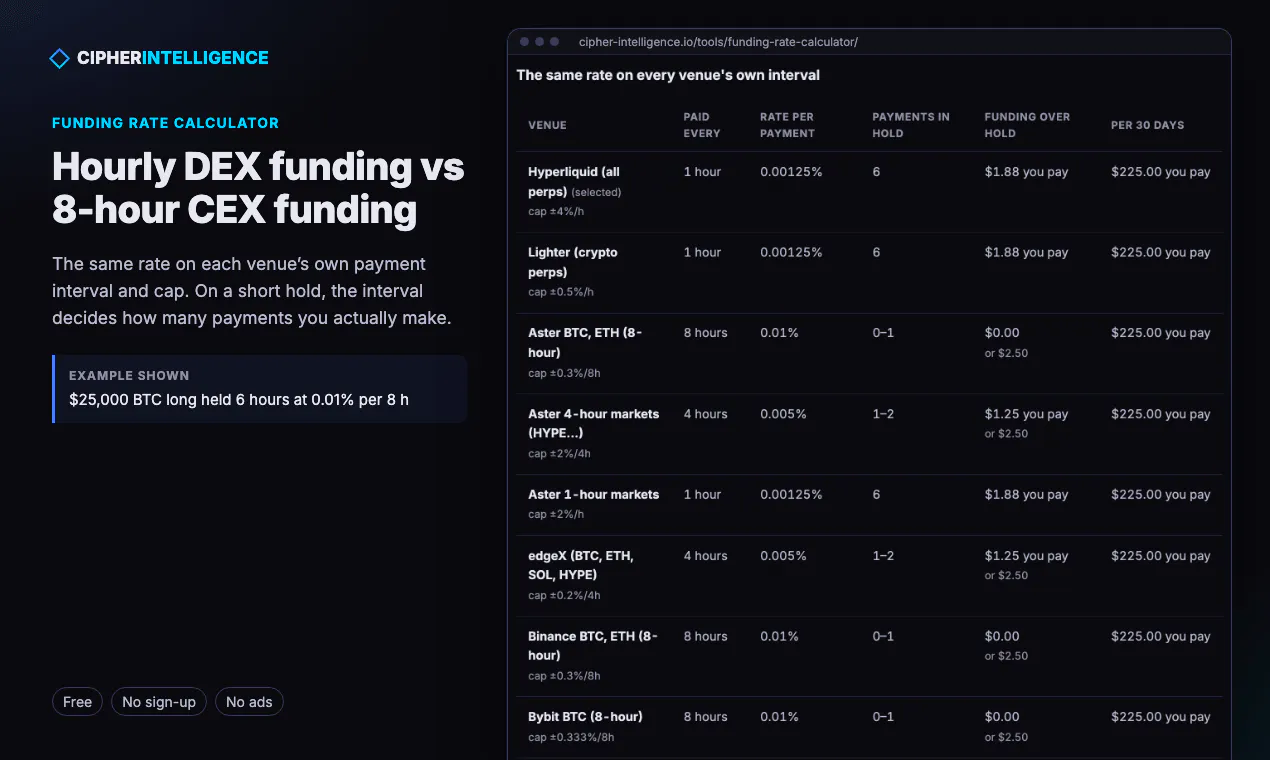1270x760 pixels.
Task: Click '$1.88 you pay' in the Hyperliquid row
Action: pos(1026,172)
